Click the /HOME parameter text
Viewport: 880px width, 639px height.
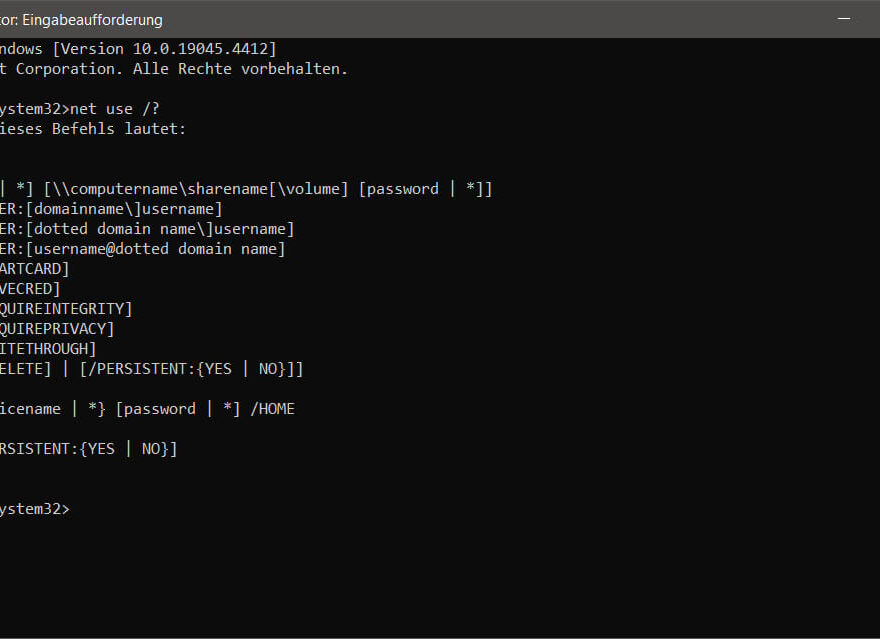point(272,409)
